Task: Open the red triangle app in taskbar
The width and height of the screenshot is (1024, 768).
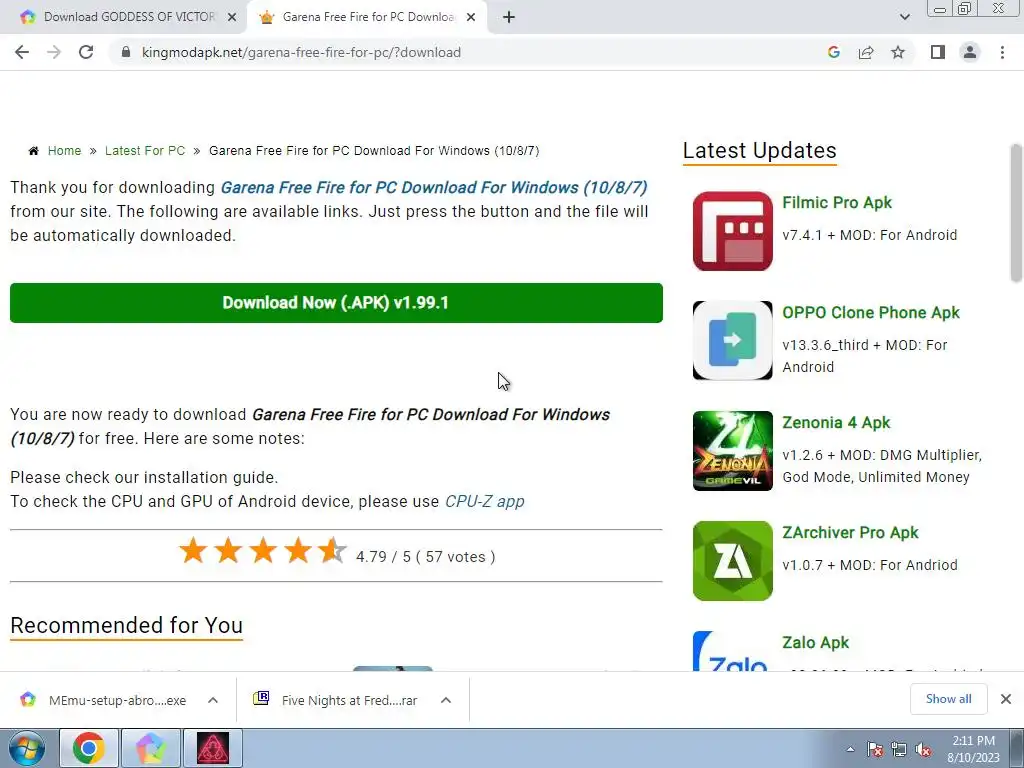Action: [213, 748]
